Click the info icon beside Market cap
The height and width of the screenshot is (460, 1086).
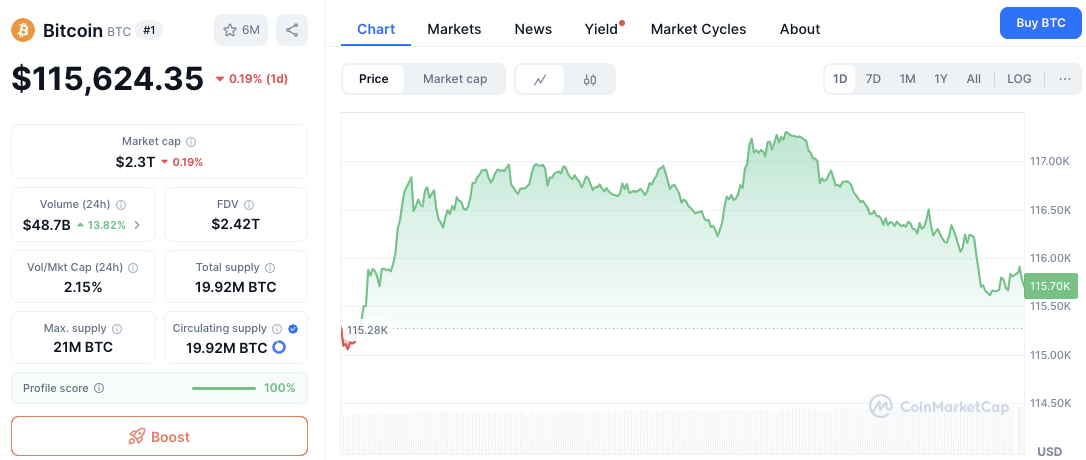(x=191, y=141)
